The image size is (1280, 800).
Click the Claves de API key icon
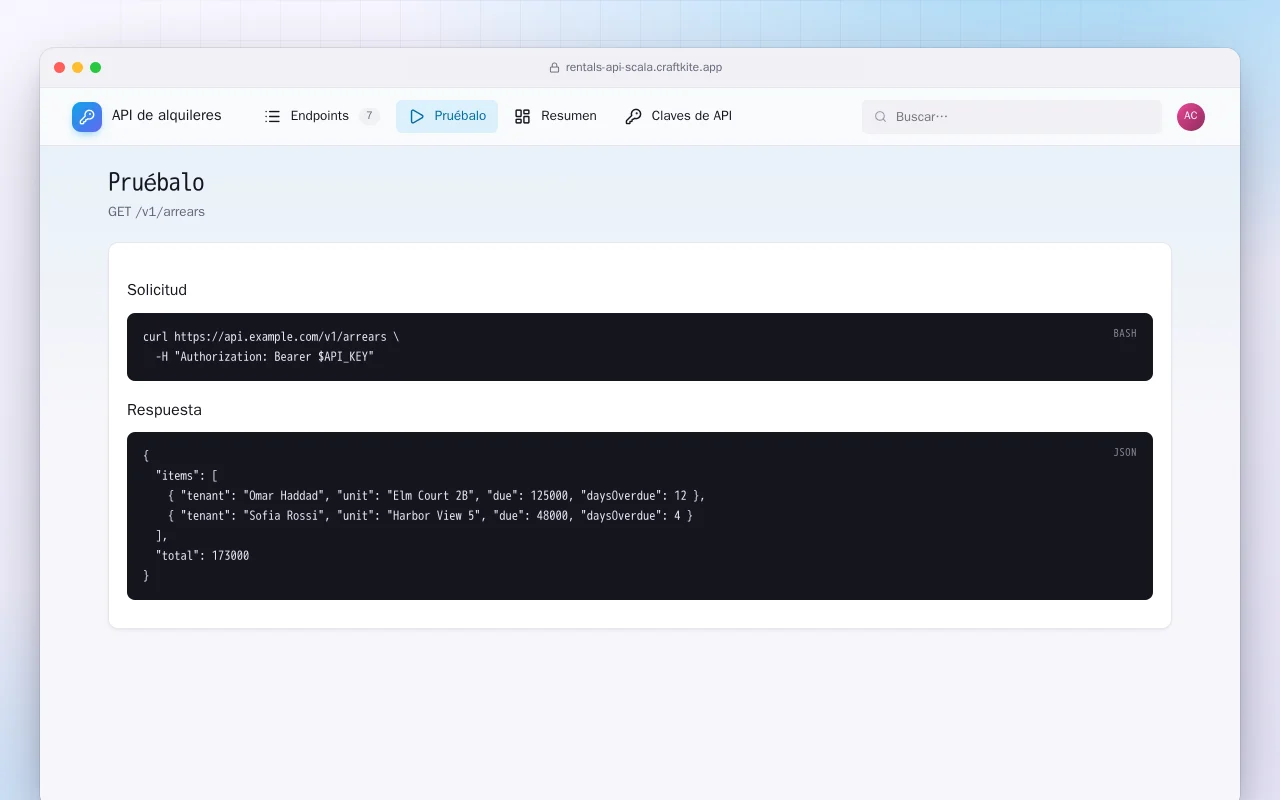[x=633, y=116]
